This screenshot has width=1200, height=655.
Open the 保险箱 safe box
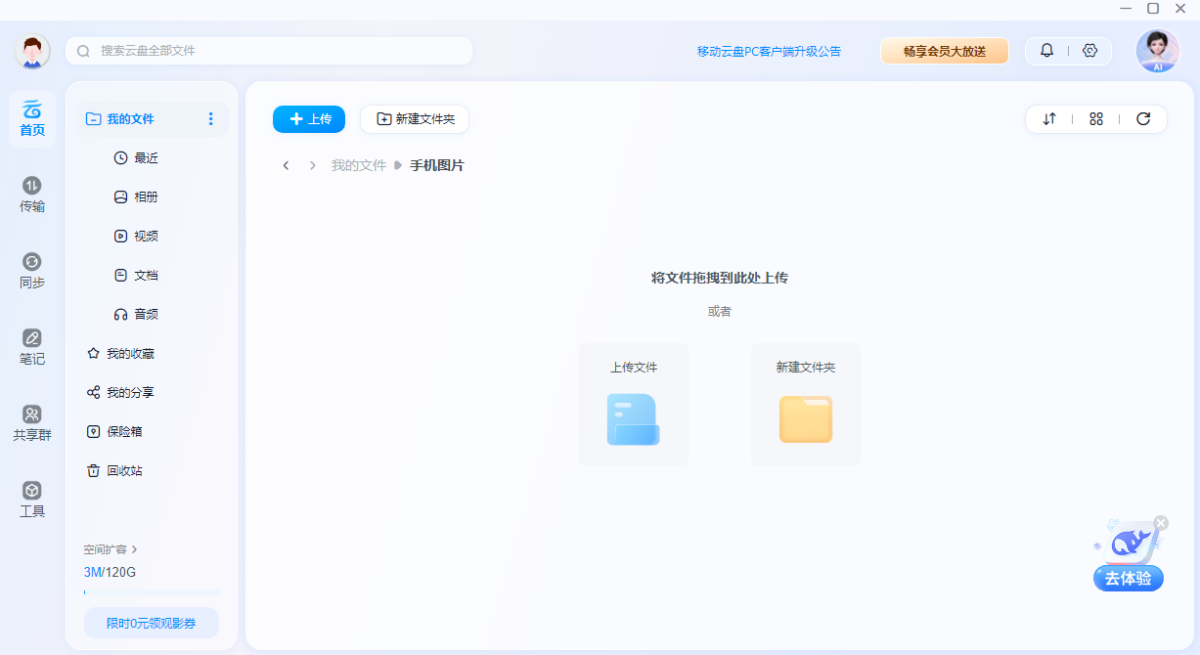pyautogui.click(x=121, y=431)
